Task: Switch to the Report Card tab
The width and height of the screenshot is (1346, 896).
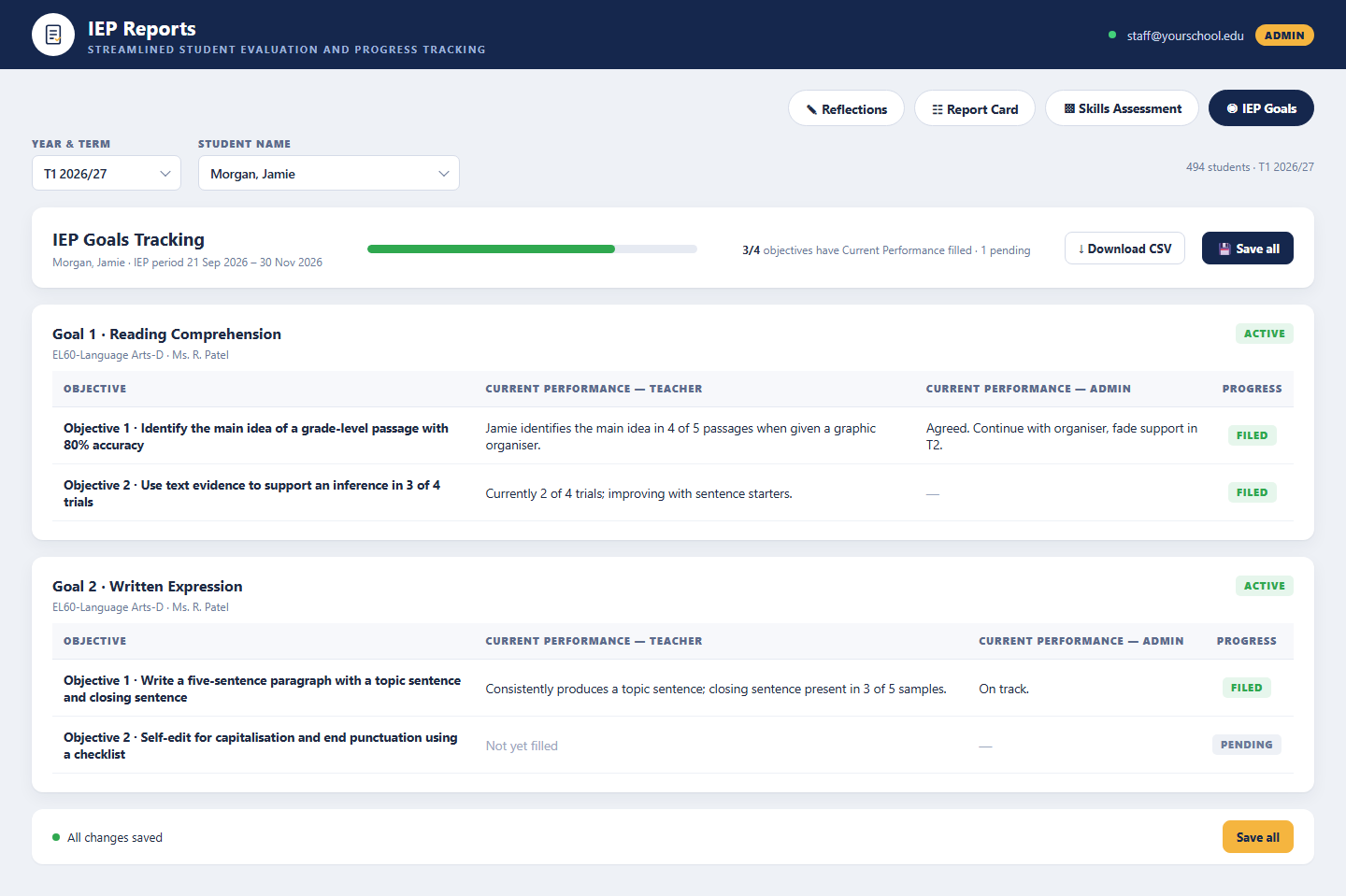Action: [x=975, y=108]
